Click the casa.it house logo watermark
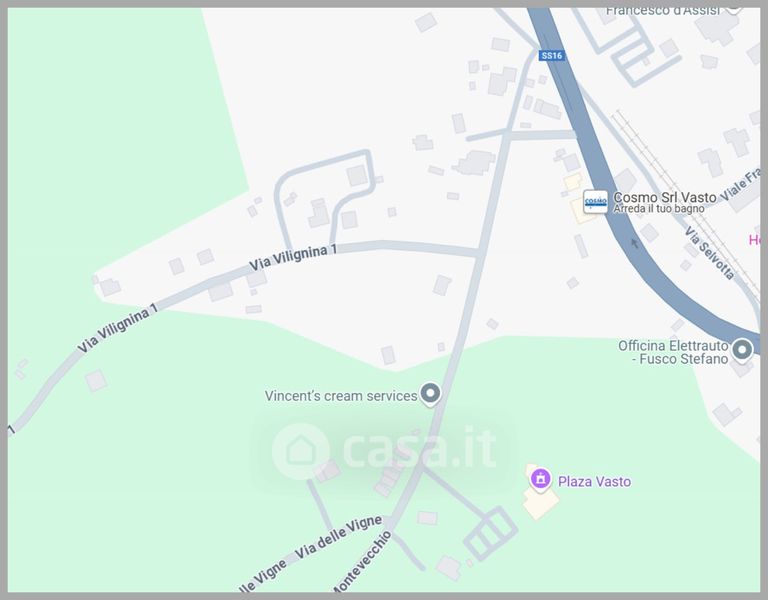This screenshot has height=600, width=768. (x=300, y=451)
